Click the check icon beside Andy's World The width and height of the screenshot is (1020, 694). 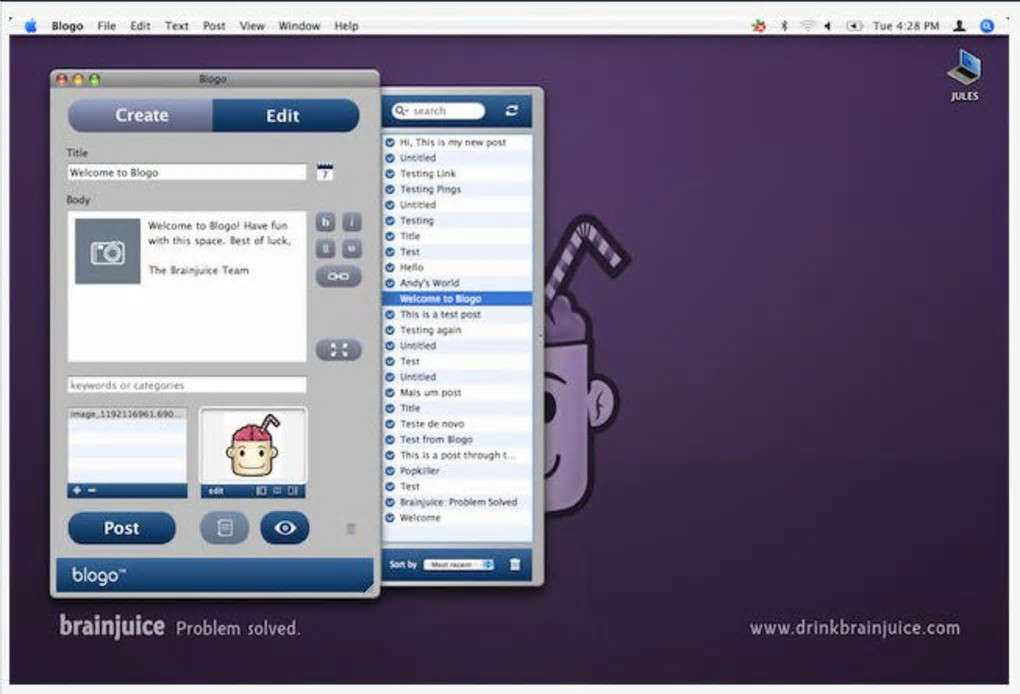pos(390,283)
